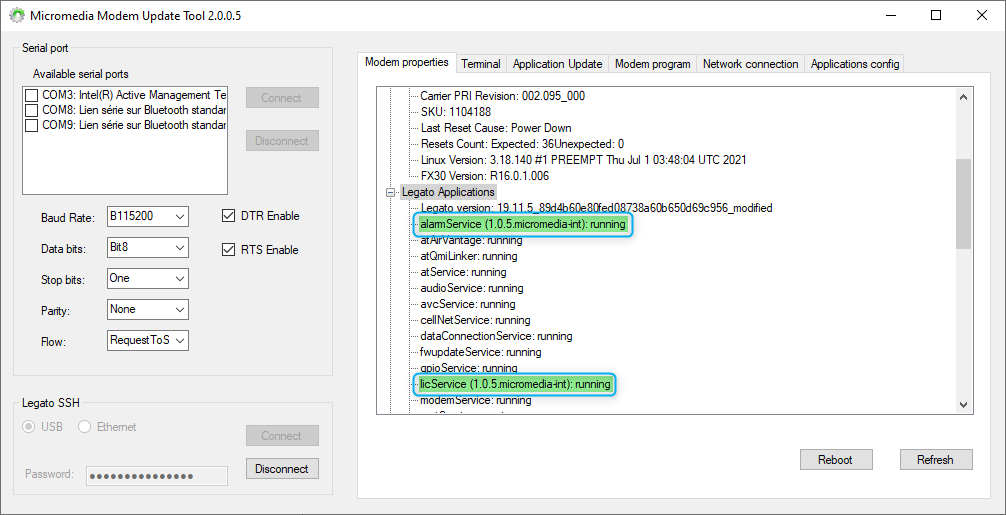Select the modemService: running row

point(475,400)
